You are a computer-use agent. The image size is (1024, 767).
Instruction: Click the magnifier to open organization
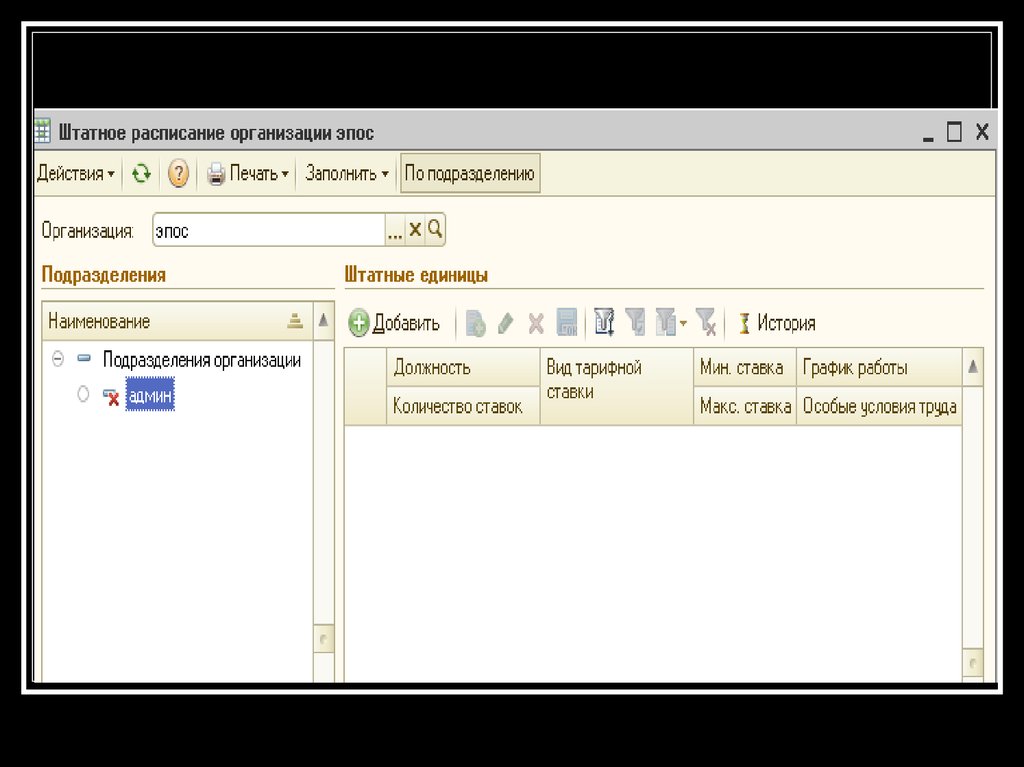coord(435,230)
